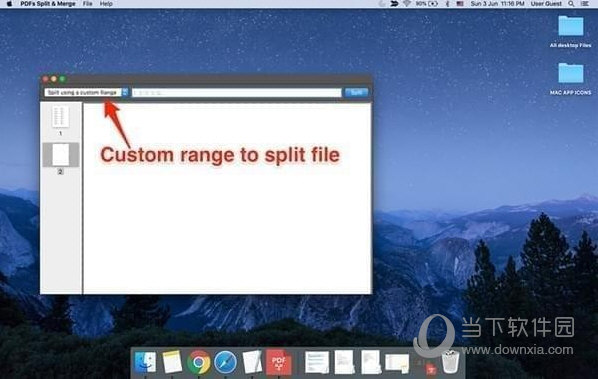Open the small red PDF file beside Trash
The width and height of the screenshot is (598, 379).
(431, 369)
